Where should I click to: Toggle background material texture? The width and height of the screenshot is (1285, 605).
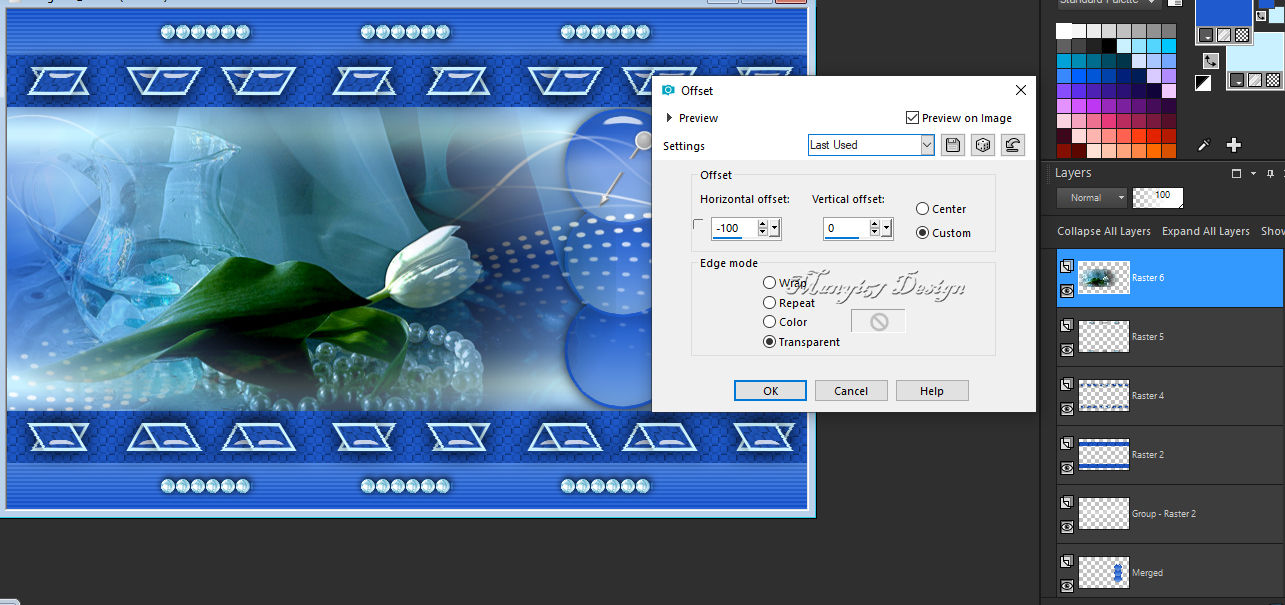coord(1253,80)
